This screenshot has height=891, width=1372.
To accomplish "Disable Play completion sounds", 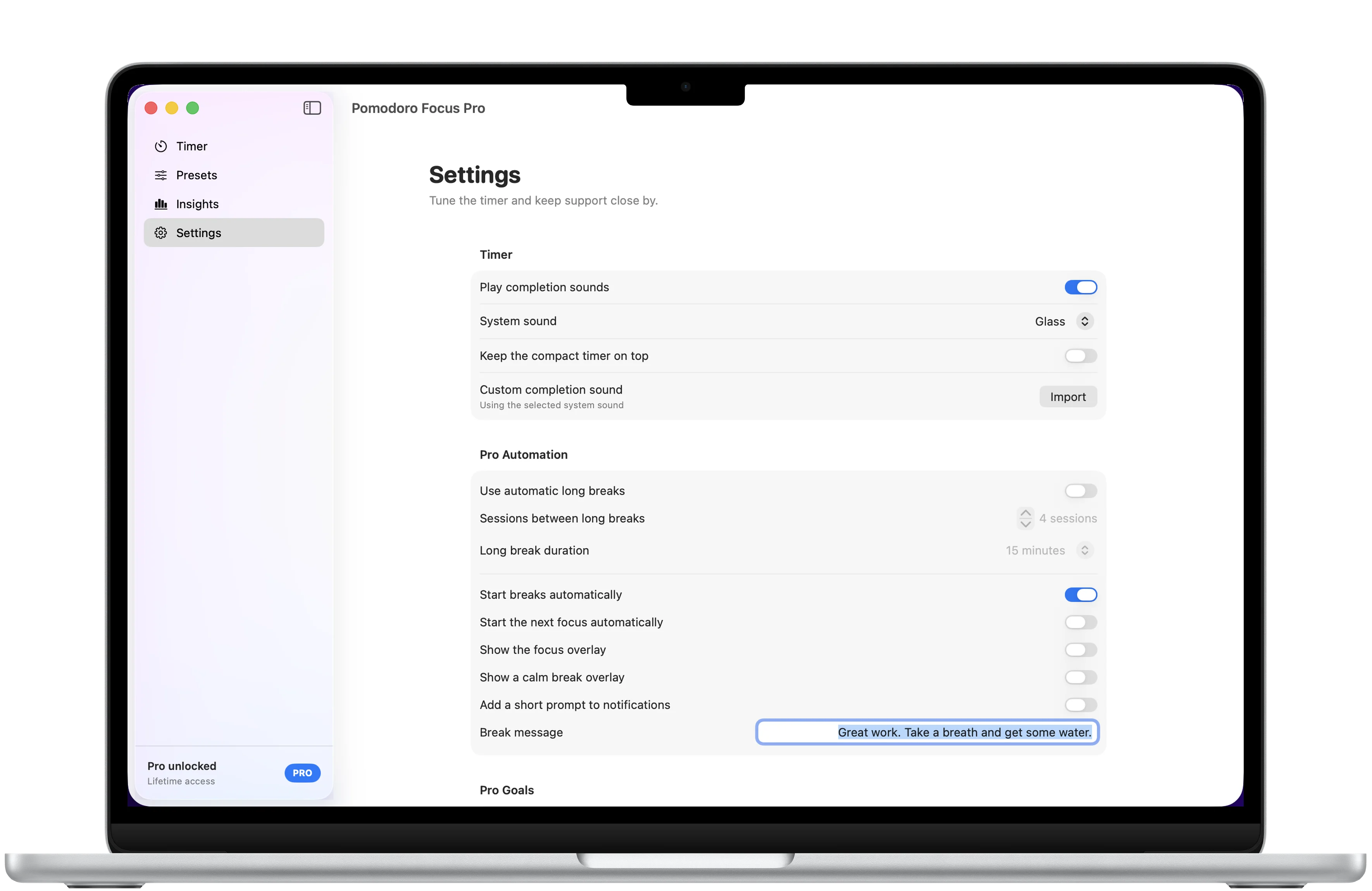I will pyautogui.click(x=1080, y=287).
